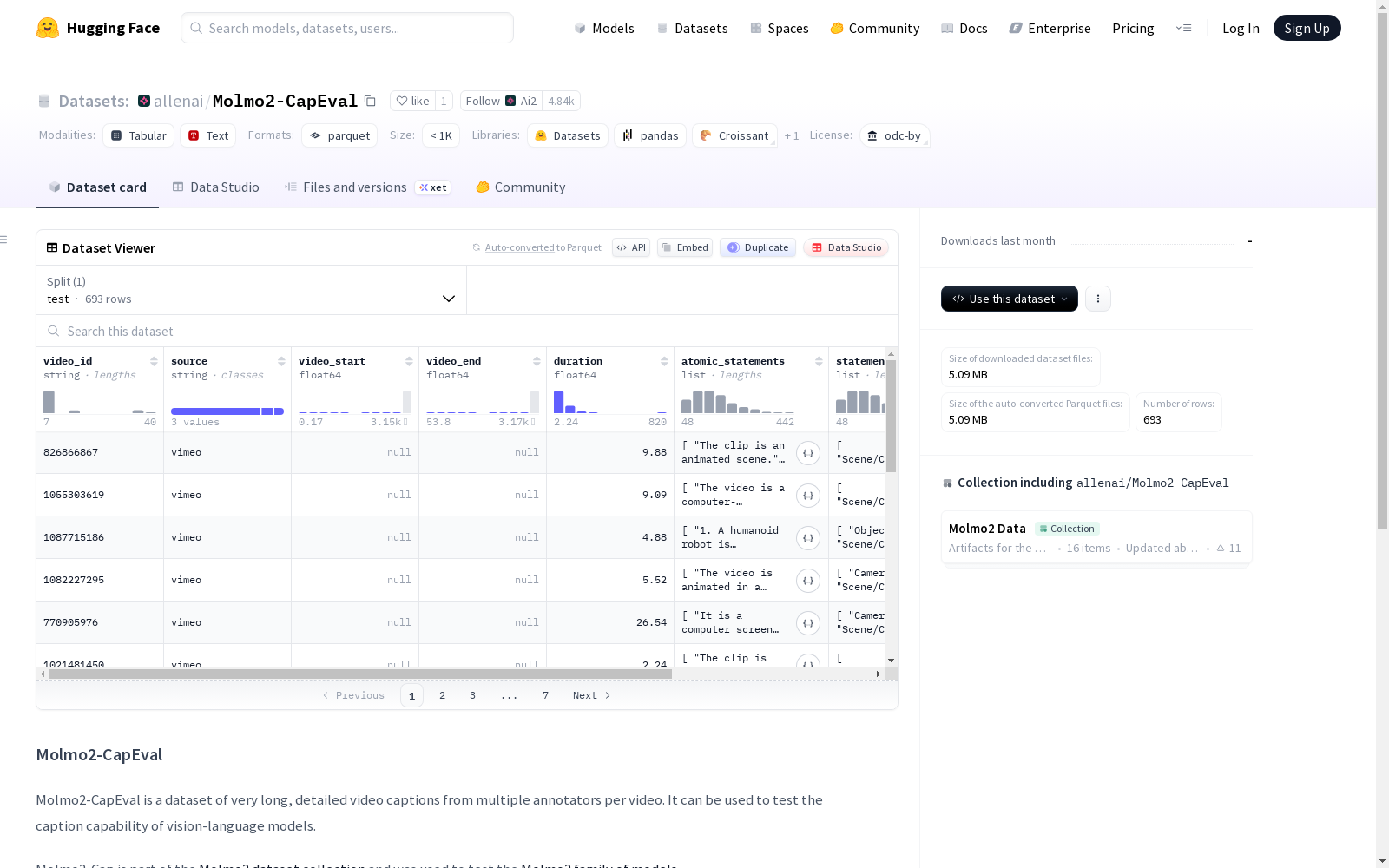The width and height of the screenshot is (1389, 868).
Task: Copy the dataset name Molmo2-CapEval
Action: pos(370,101)
